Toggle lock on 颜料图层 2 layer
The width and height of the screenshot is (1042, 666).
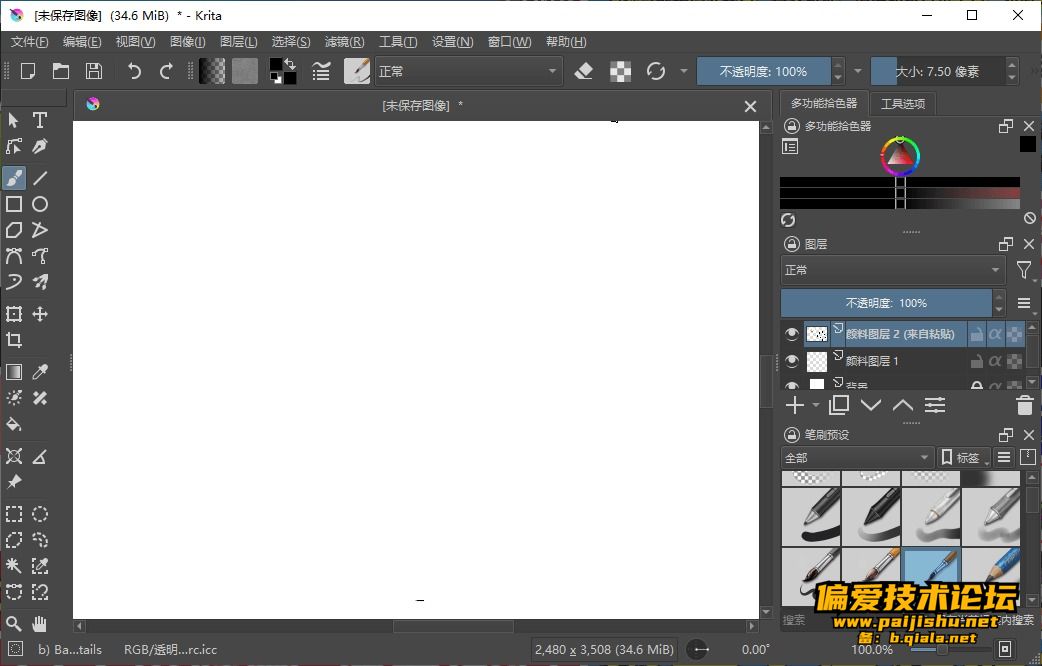tap(976, 334)
